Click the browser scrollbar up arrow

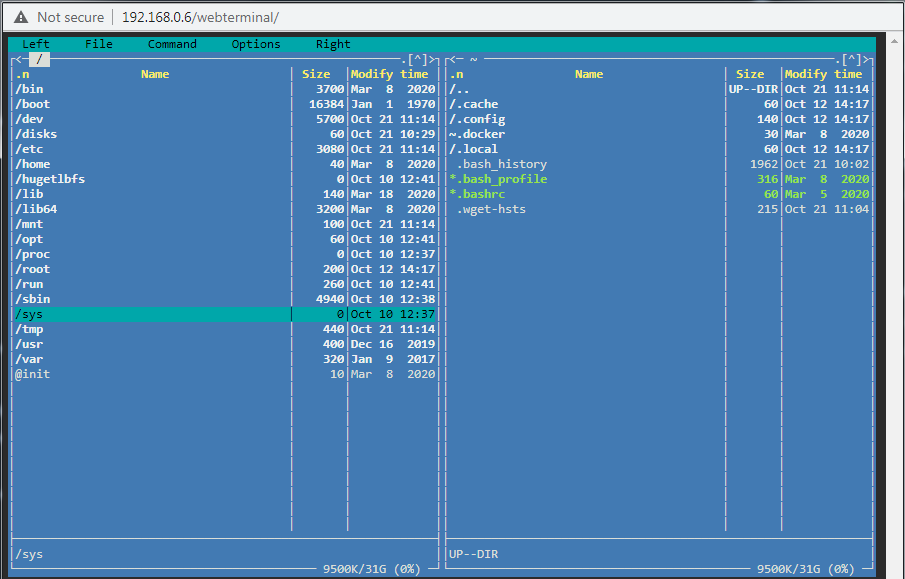(895, 42)
